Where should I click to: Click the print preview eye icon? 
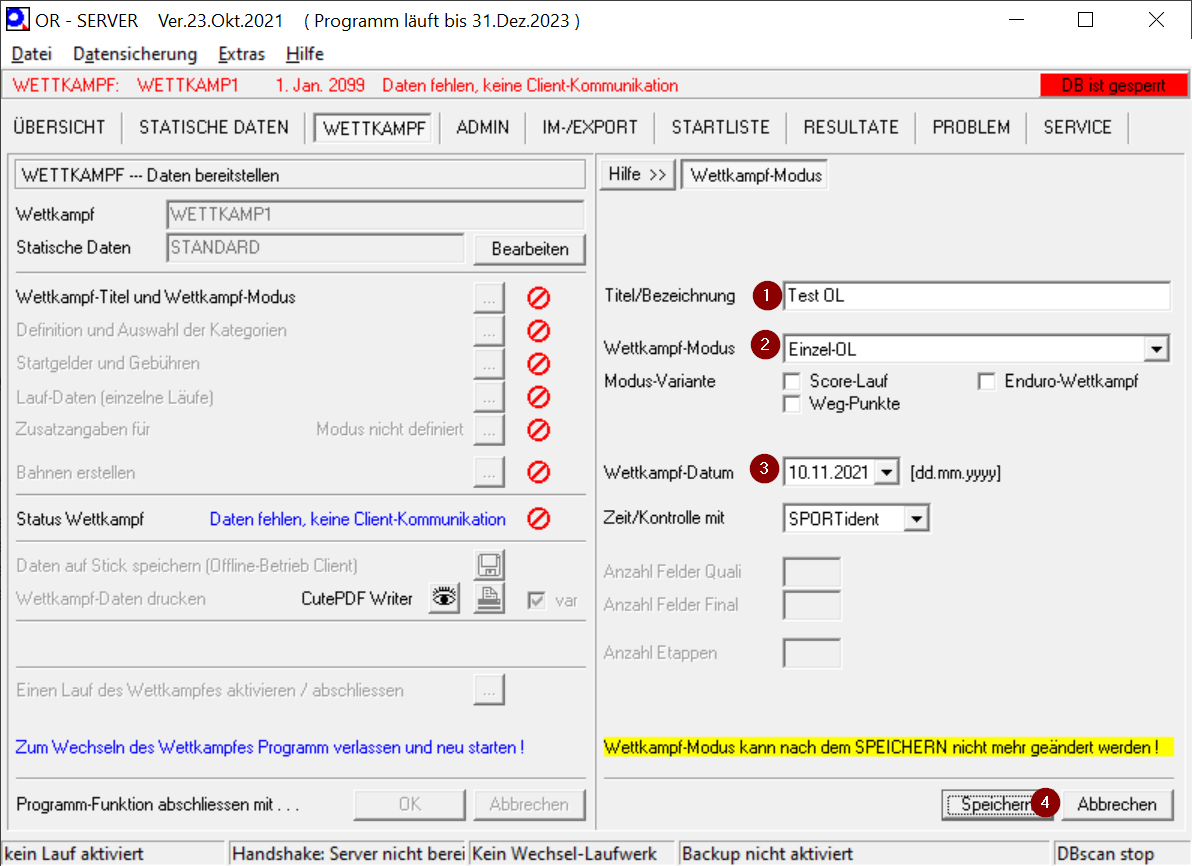click(445, 598)
